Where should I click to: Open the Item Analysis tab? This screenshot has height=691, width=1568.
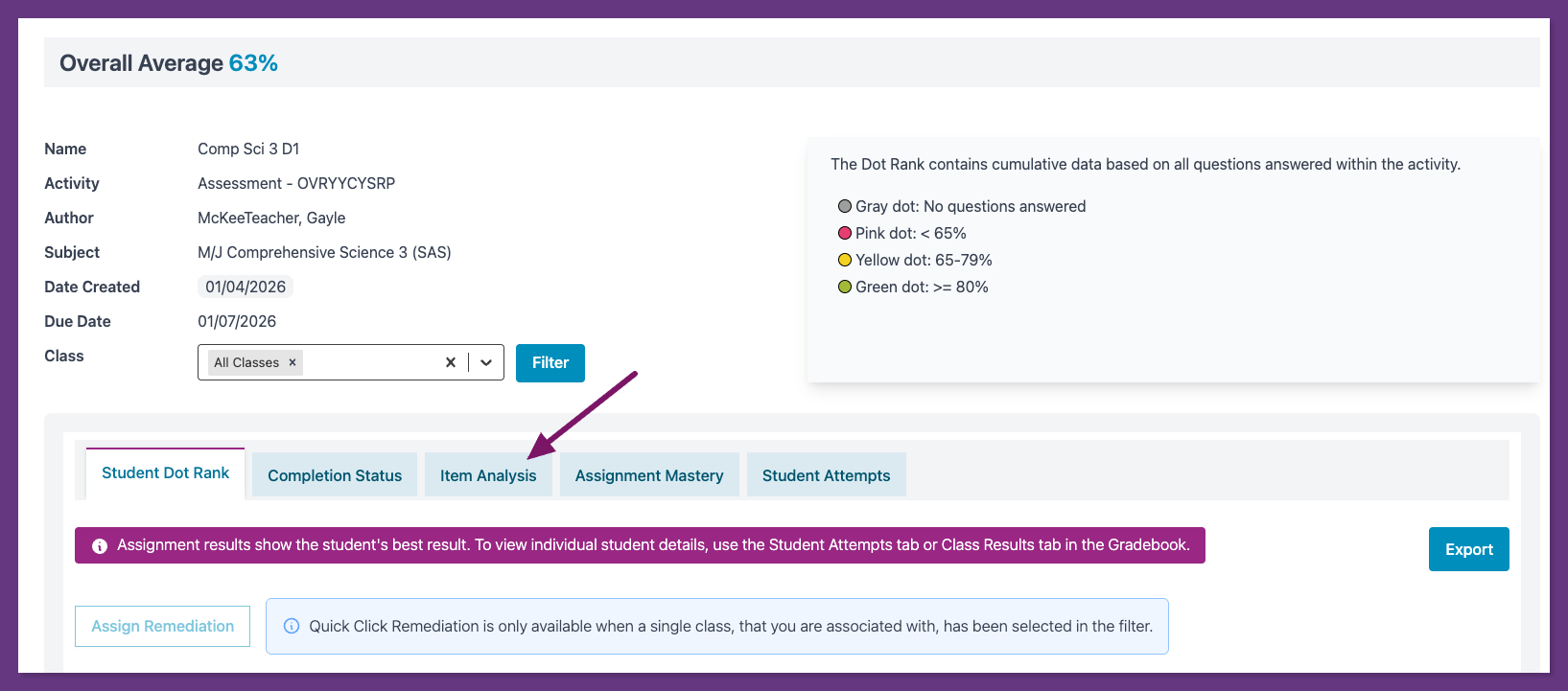(x=488, y=475)
